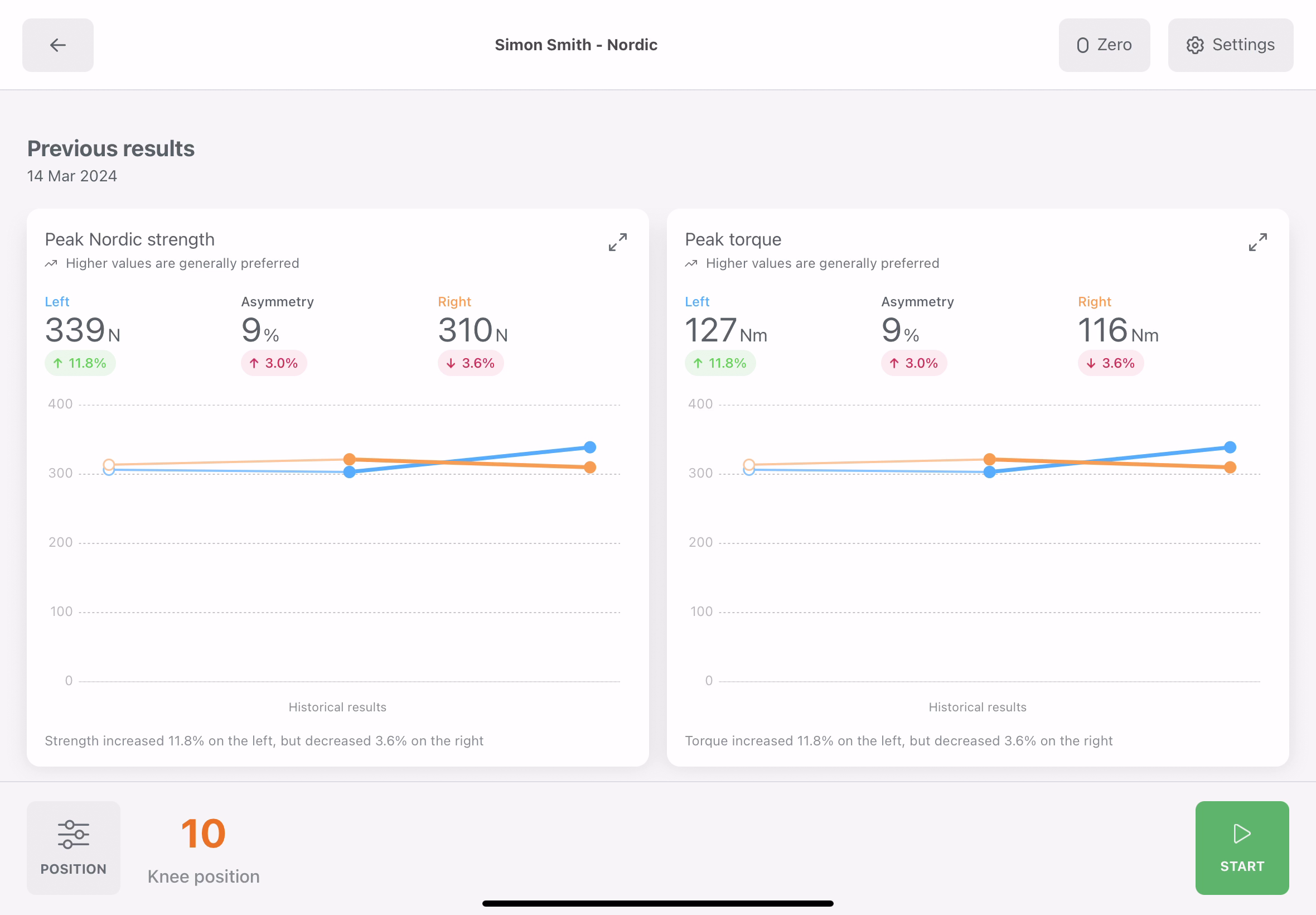Image resolution: width=1316 pixels, height=915 pixels.
Task: Open Settings
Action: [x=1230, y=45]
